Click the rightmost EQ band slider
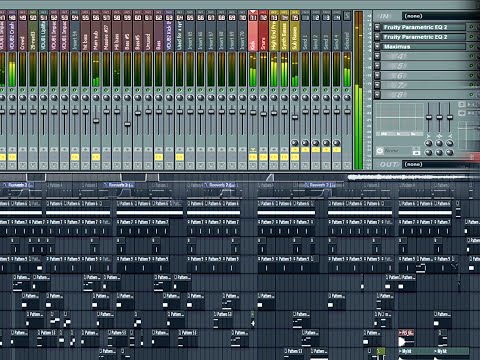This screenshot has height=360, width=480. coord(450,117)
